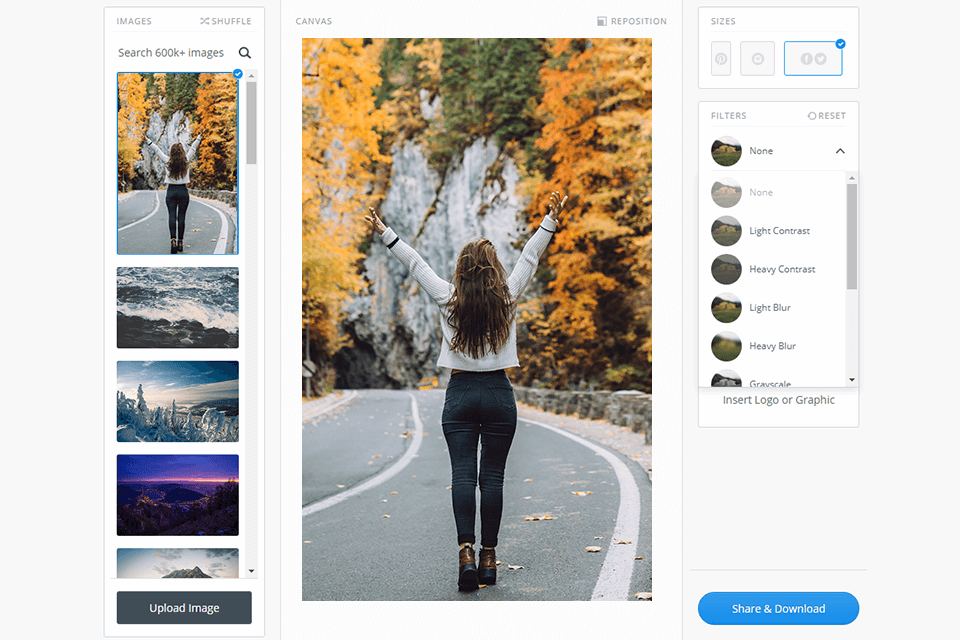Collapse the filters dropdown chevron
960x640 pixels.
(x=840, y=151)
